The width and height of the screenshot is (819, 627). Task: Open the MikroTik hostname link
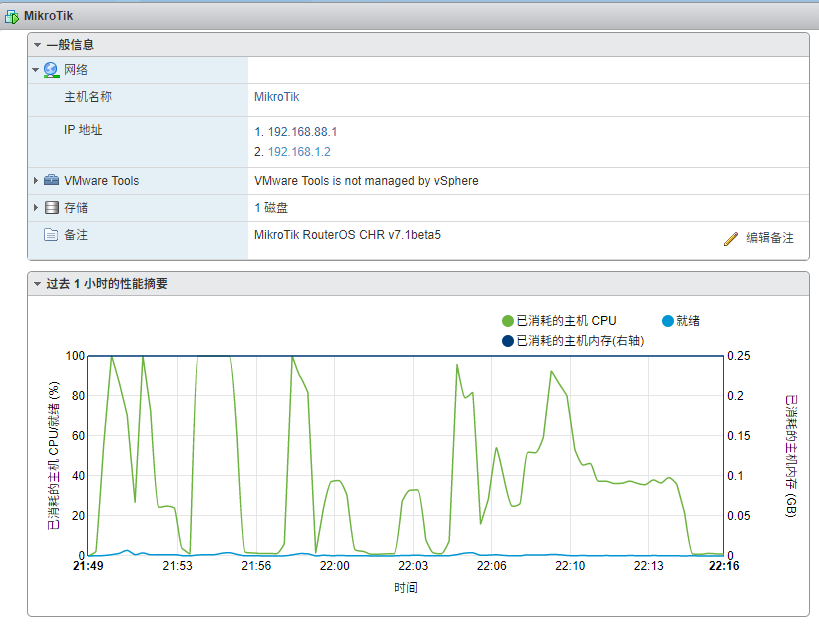pyautogui.click(x=277, y=97)
